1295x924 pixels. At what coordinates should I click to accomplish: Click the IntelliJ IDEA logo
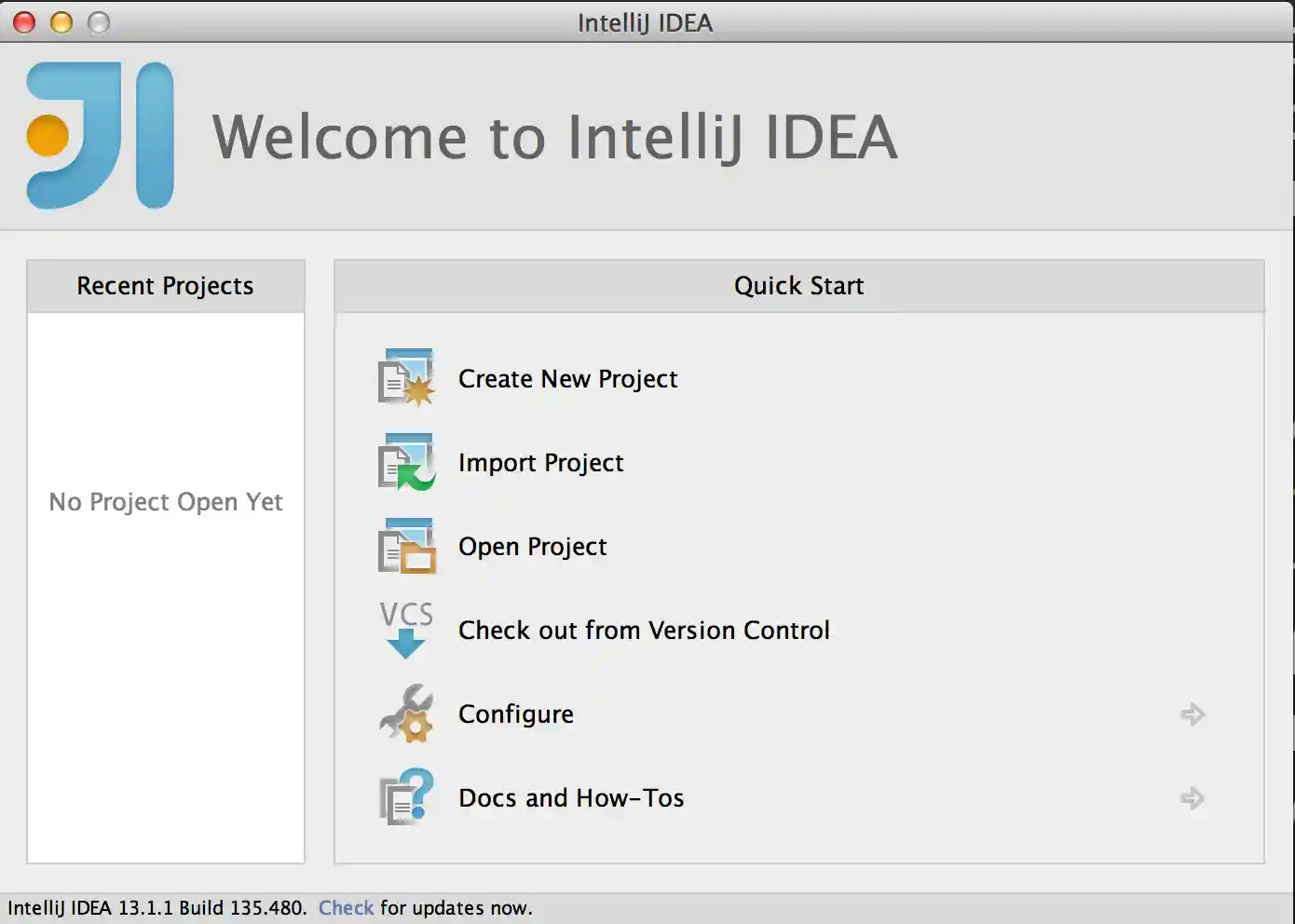coord(101,136)
